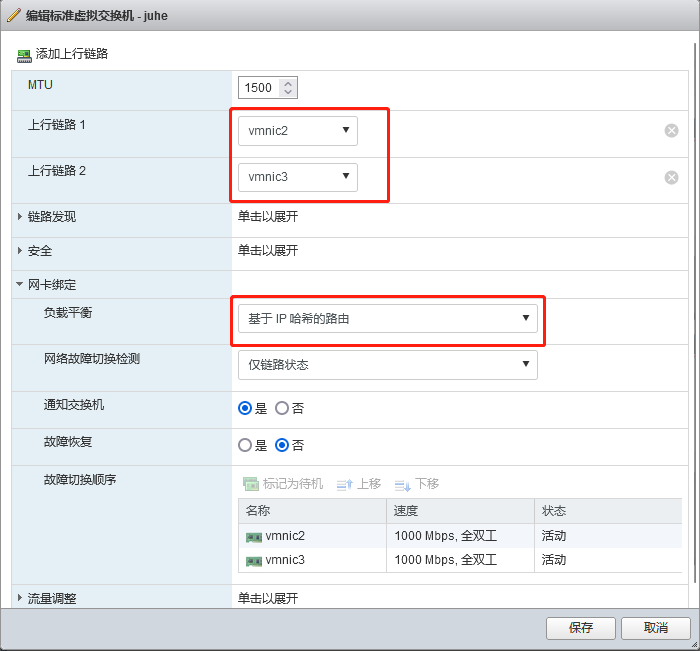The height and width of the screenshot is (651, 700).
Task: Select 否 for Notify switches (通知交换机)
Action: pyautogui.click(x=282, y=408)
